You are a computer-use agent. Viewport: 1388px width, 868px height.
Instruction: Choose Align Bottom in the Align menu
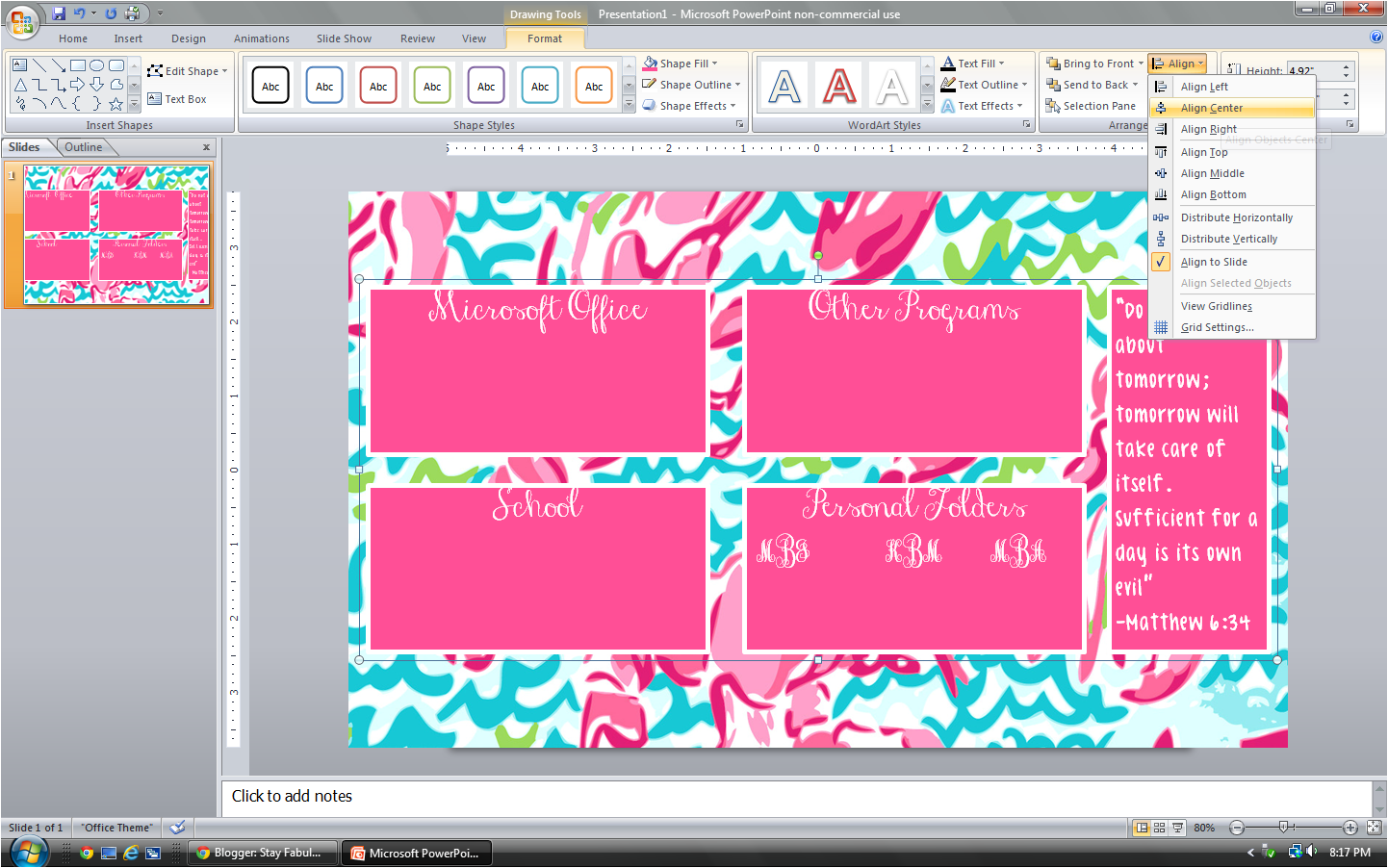click(x=1232, y=194)
